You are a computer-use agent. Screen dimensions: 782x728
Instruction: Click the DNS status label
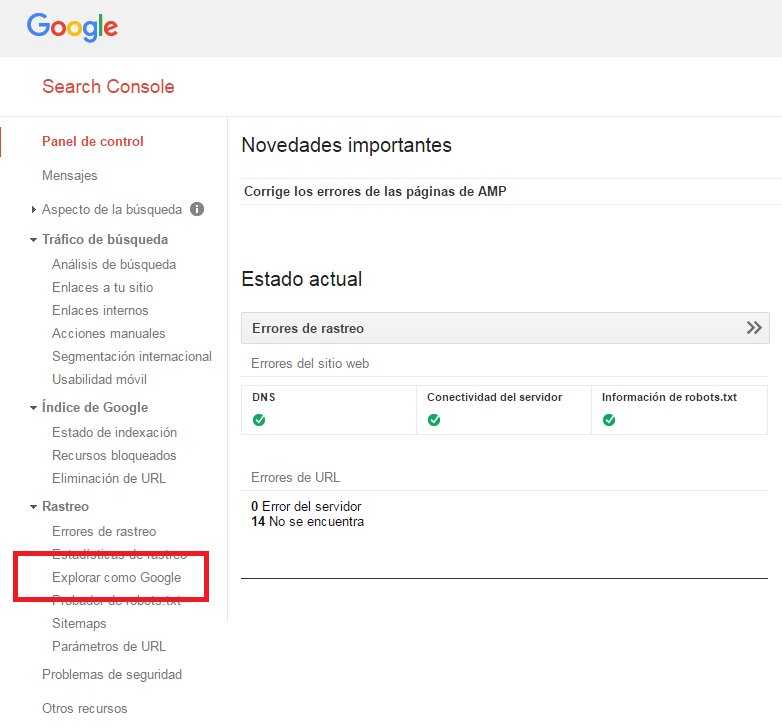pyautogui.click(x=263, y=397)
